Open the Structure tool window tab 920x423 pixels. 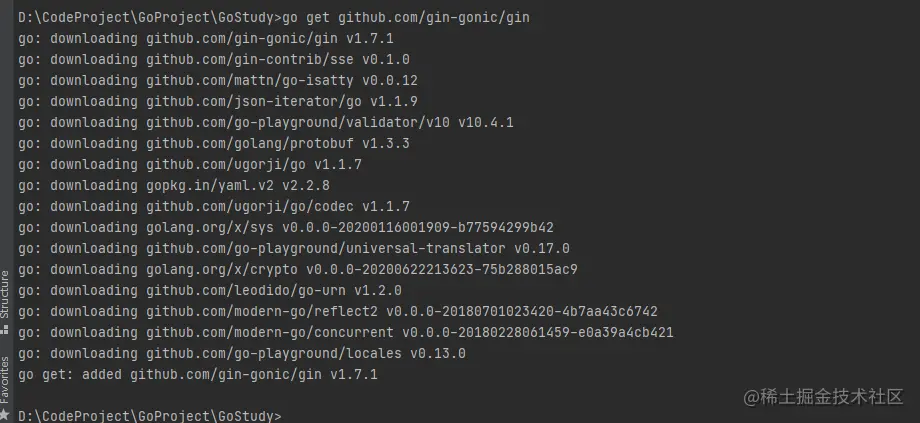(5, 302)
